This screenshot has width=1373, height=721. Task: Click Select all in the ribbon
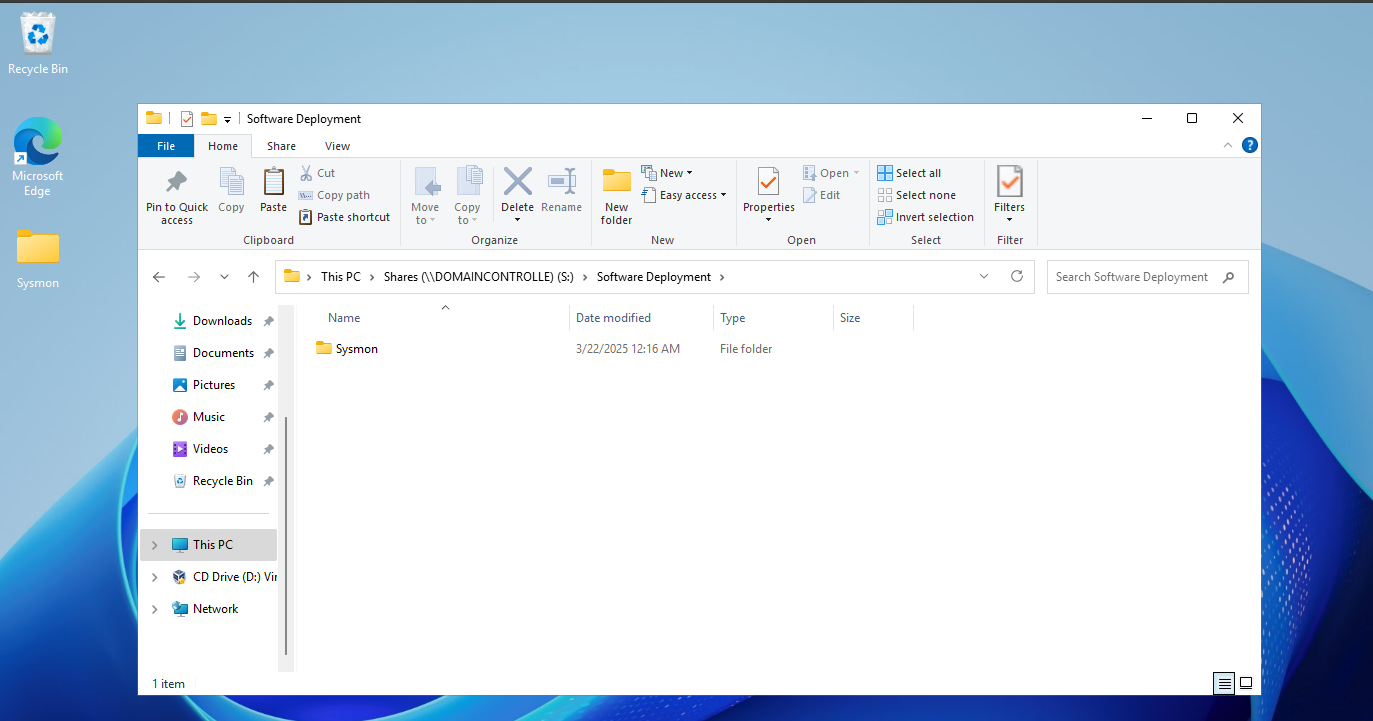point(909,173)
